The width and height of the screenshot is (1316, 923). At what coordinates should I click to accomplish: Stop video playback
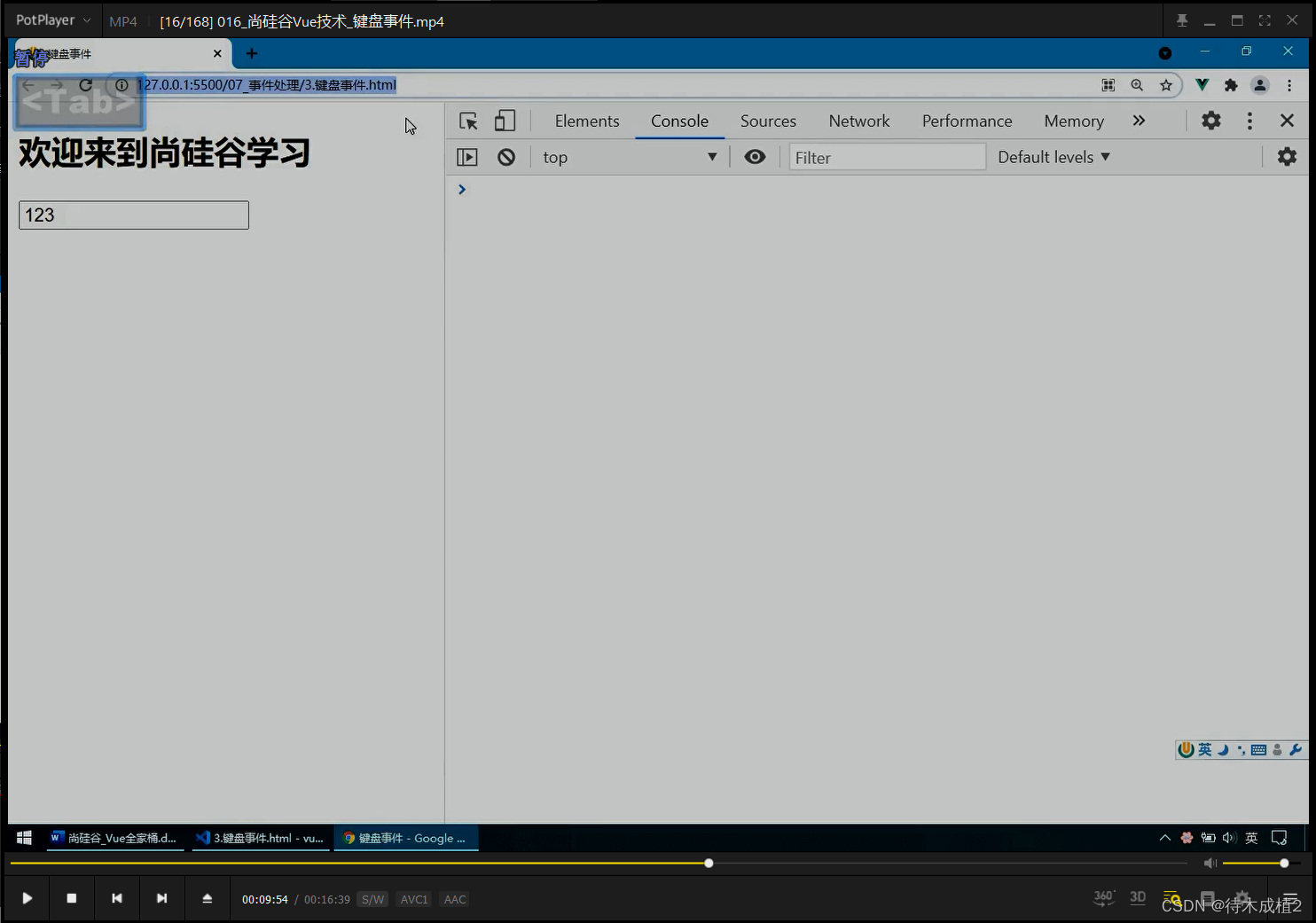[x=72, y=898]
